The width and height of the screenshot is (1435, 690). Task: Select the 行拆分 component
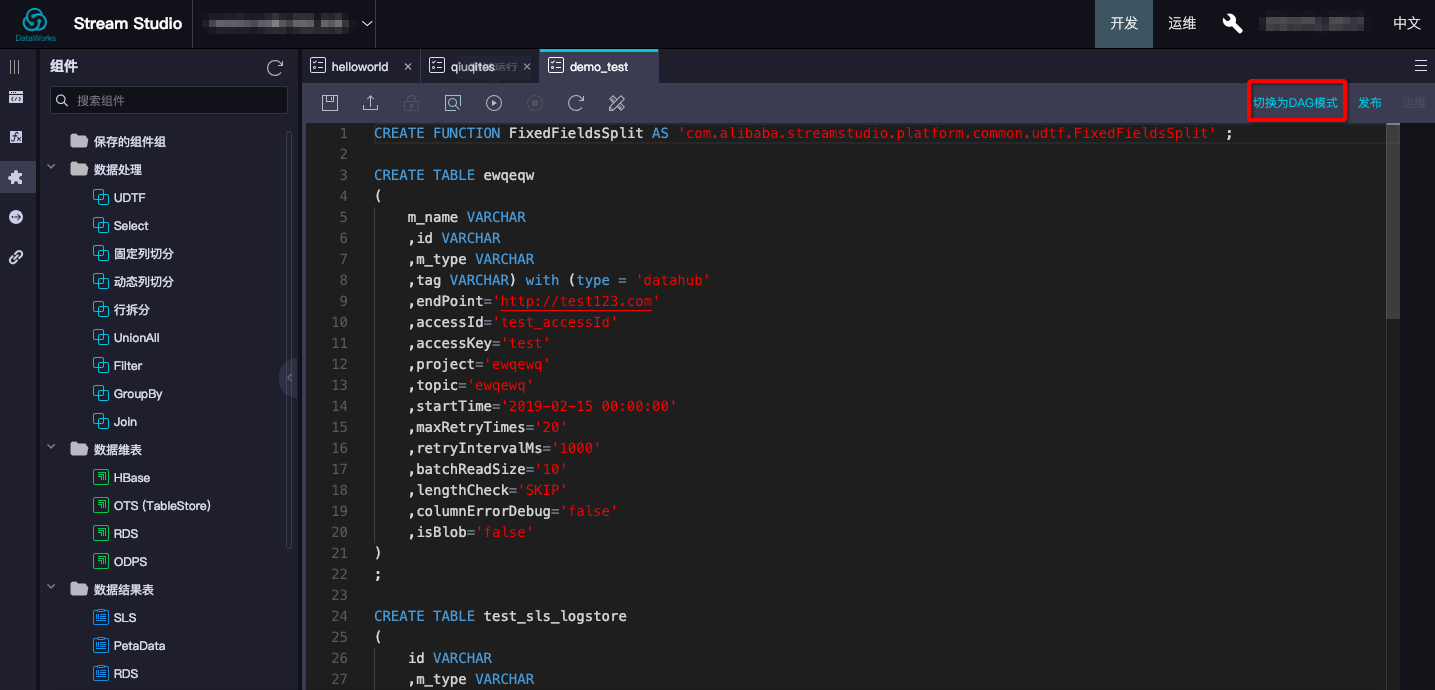coord(121,310)
